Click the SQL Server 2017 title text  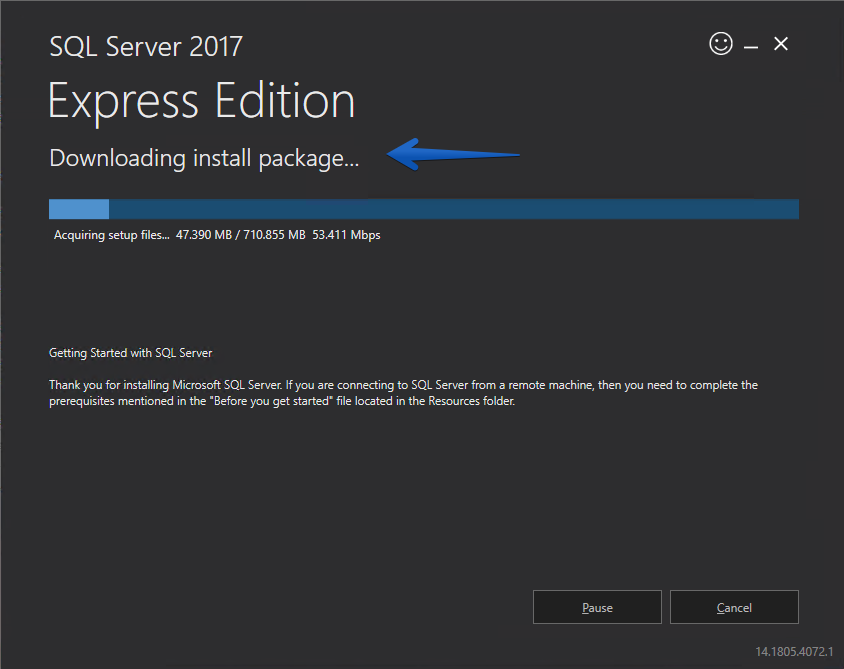tap(146, 46)
